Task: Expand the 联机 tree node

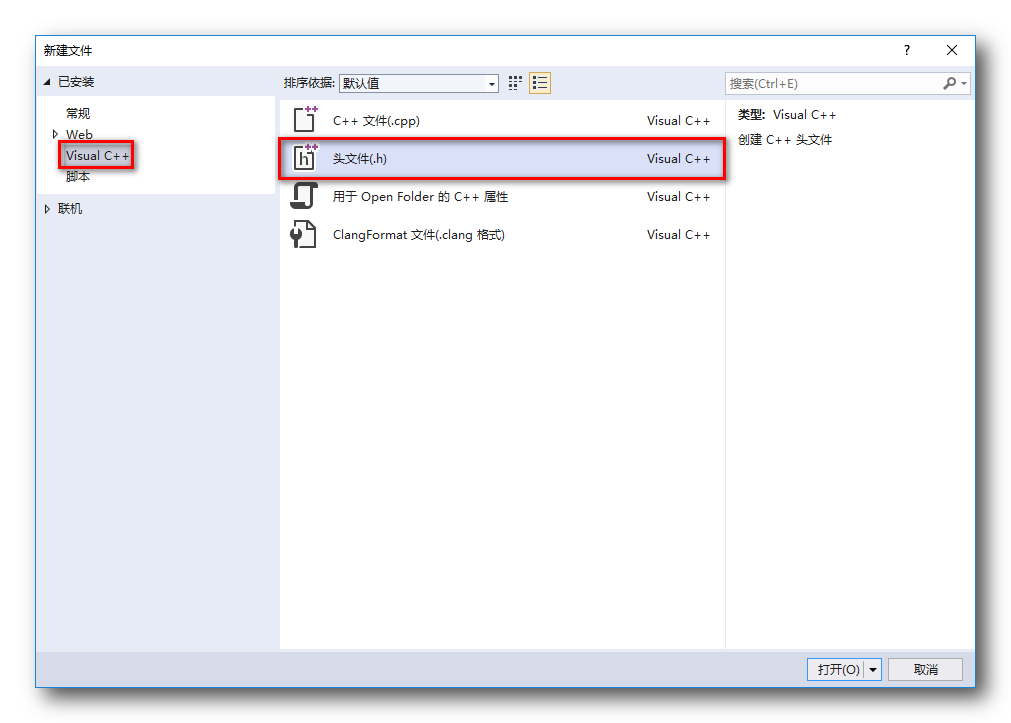Action: (47, 209)
